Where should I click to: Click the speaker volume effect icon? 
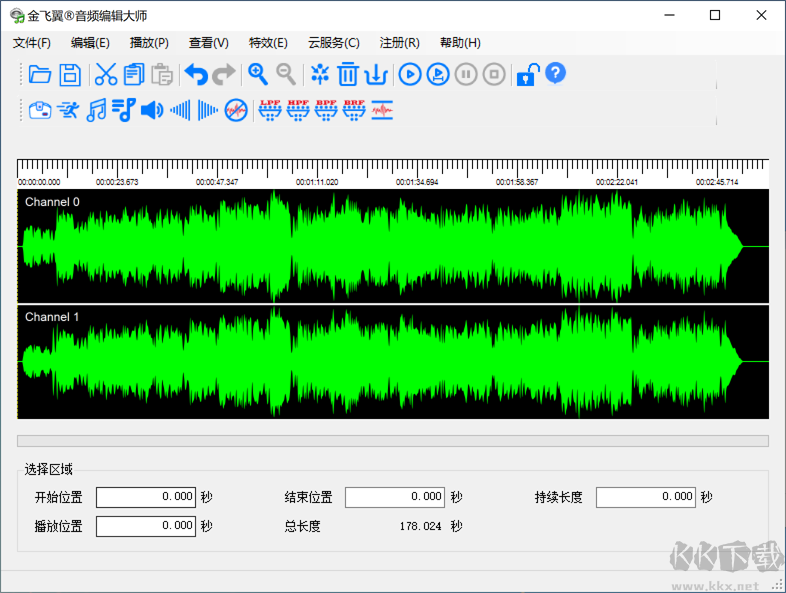(x=151, y=110)
